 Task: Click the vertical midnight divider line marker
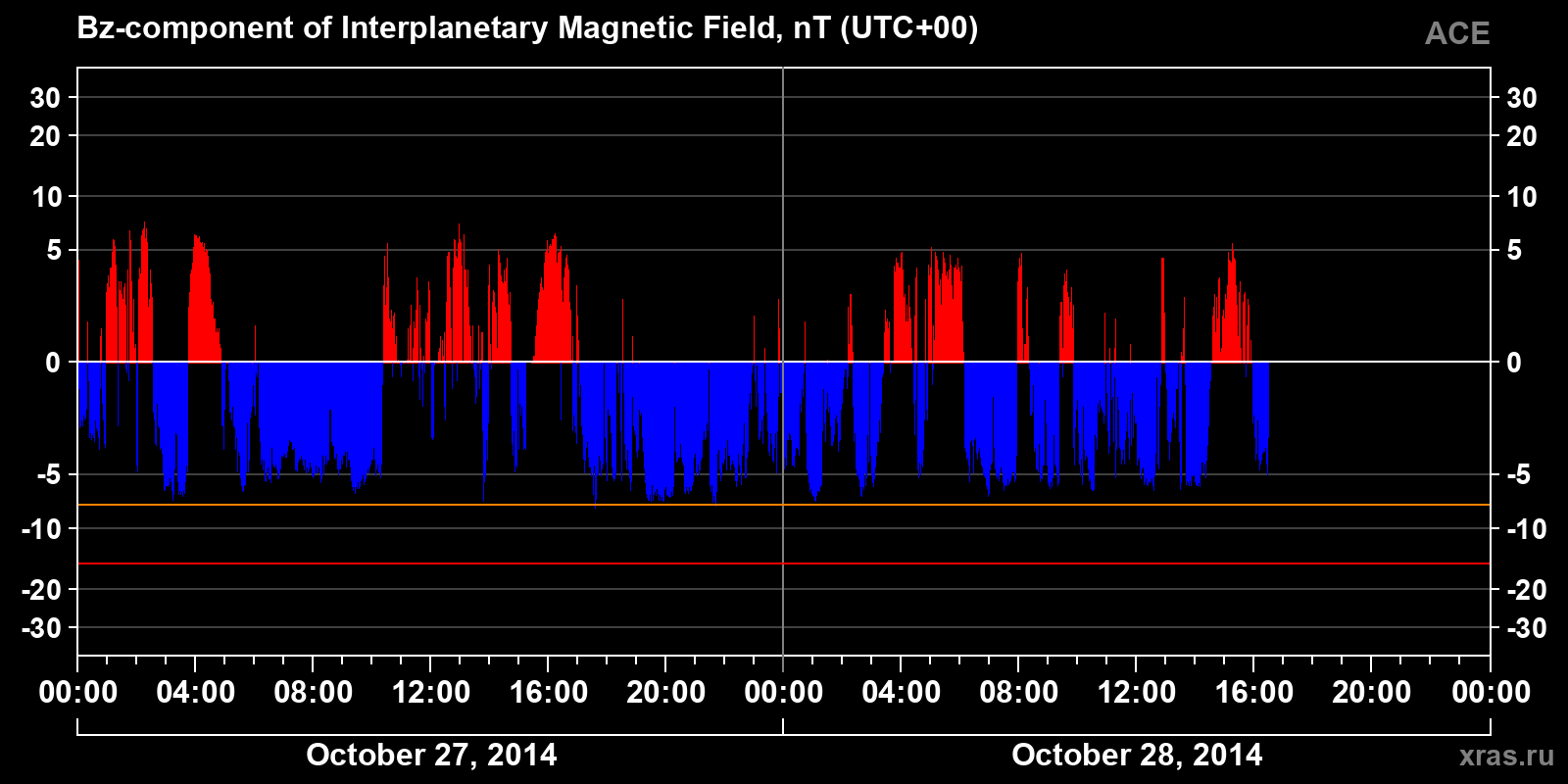pyautogui.click(x=783, y=363)
